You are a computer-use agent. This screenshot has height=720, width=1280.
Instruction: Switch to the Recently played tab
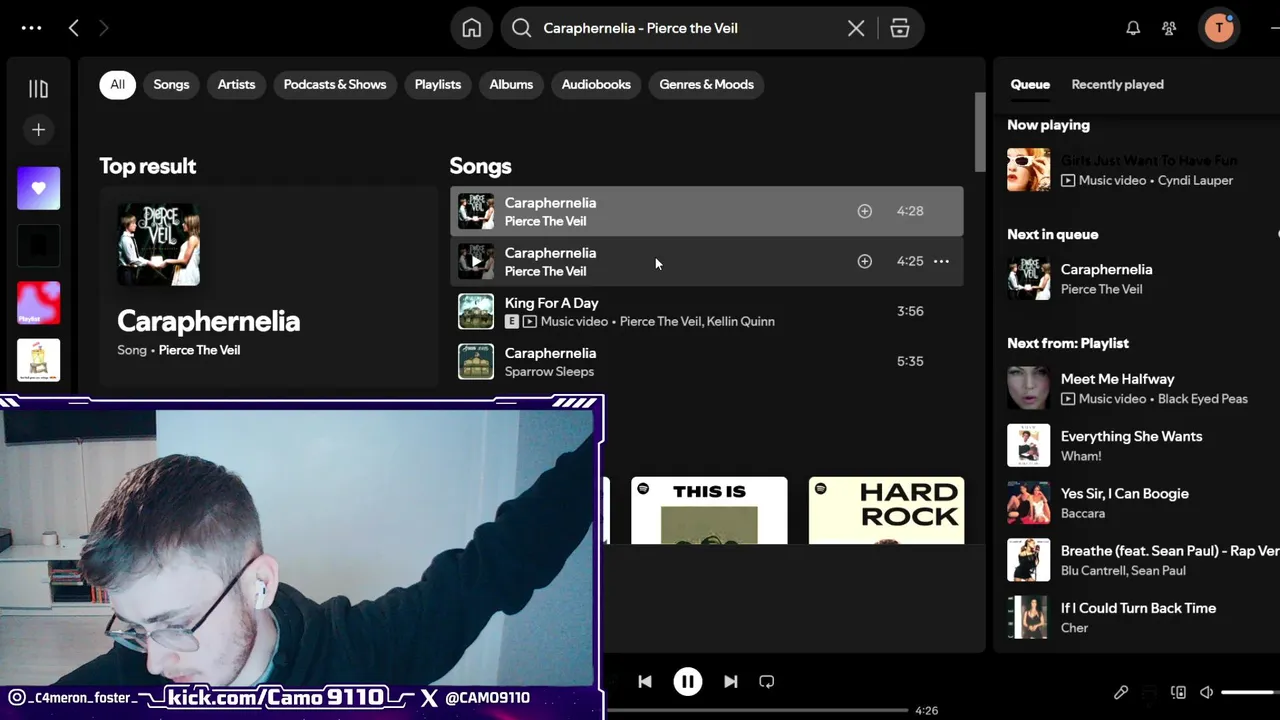click(x=1117, y=84)
